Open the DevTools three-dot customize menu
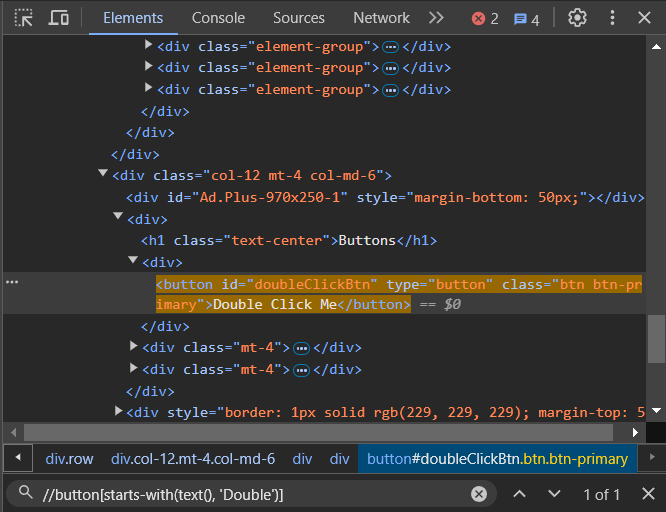 (x=613, y=18)
